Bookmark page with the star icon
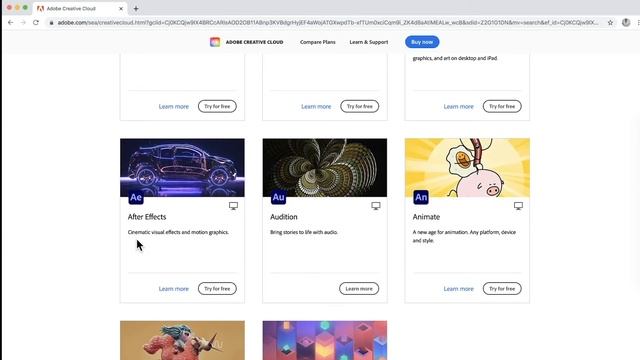The image size is (640, 360). pyautogui.click(x=610, y=23)
